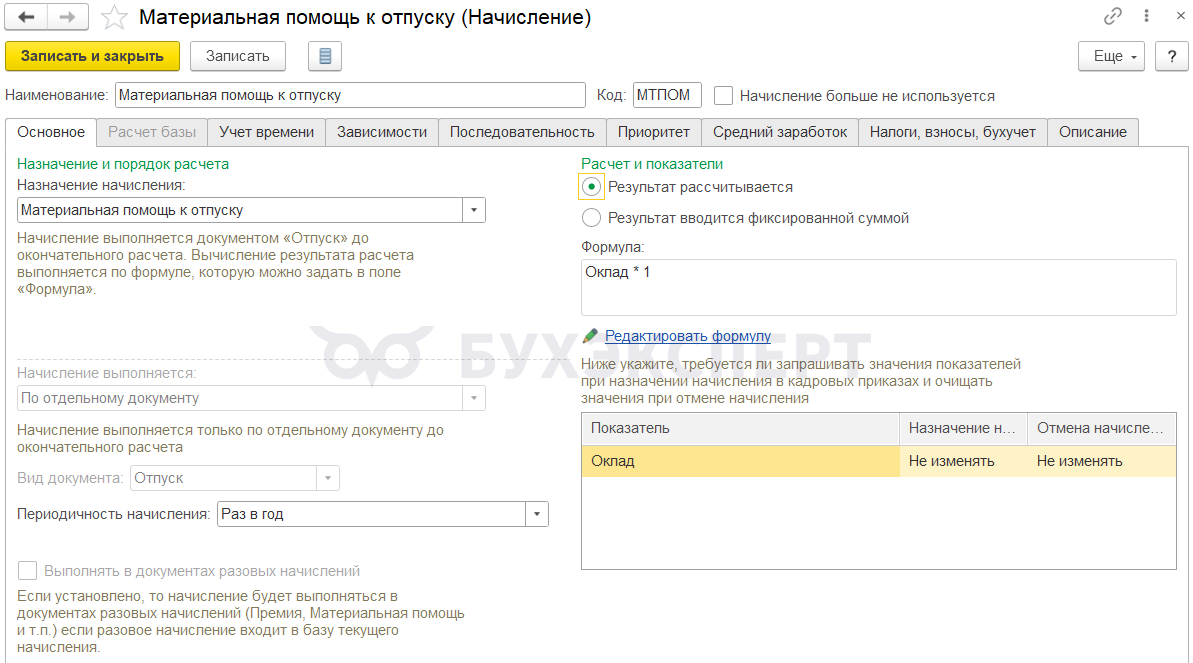Click into the "Наименование" text field

[349, 95]
